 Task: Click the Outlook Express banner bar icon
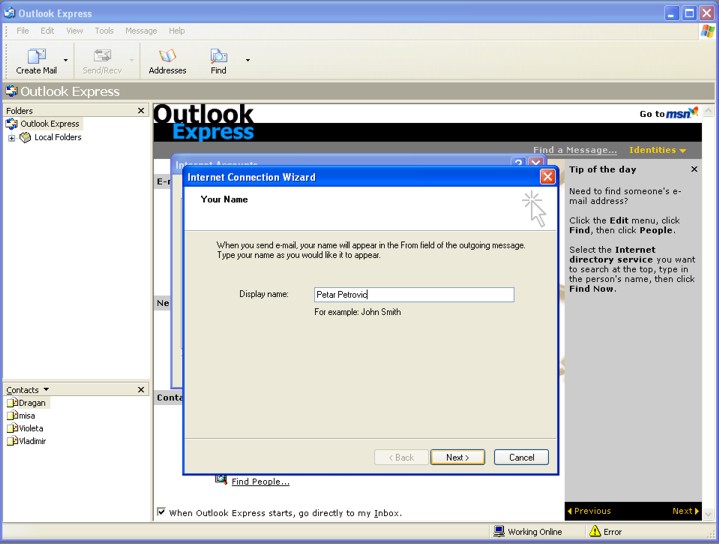[11, 91]
